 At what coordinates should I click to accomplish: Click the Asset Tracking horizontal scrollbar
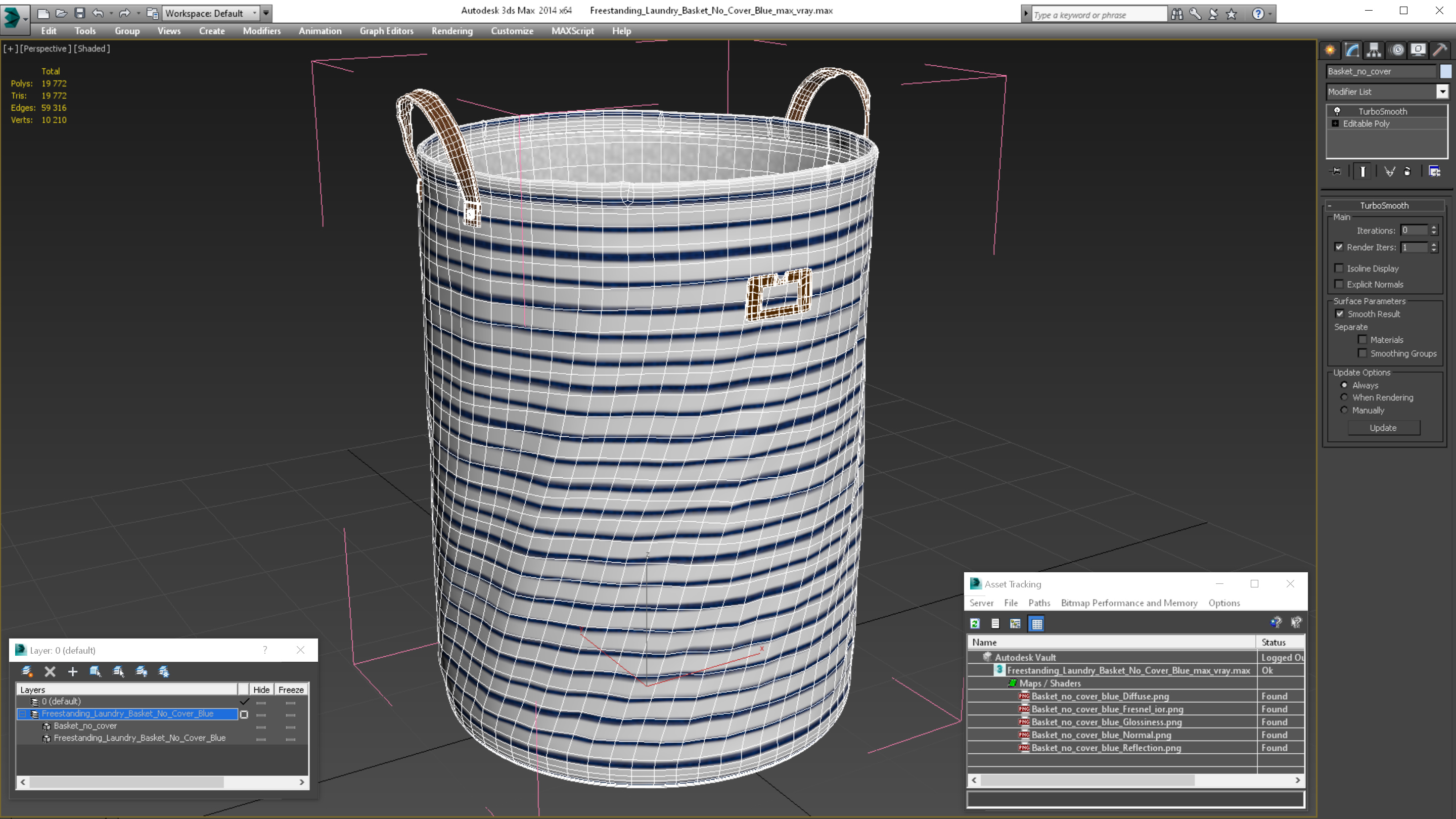tap(1135, 780)
